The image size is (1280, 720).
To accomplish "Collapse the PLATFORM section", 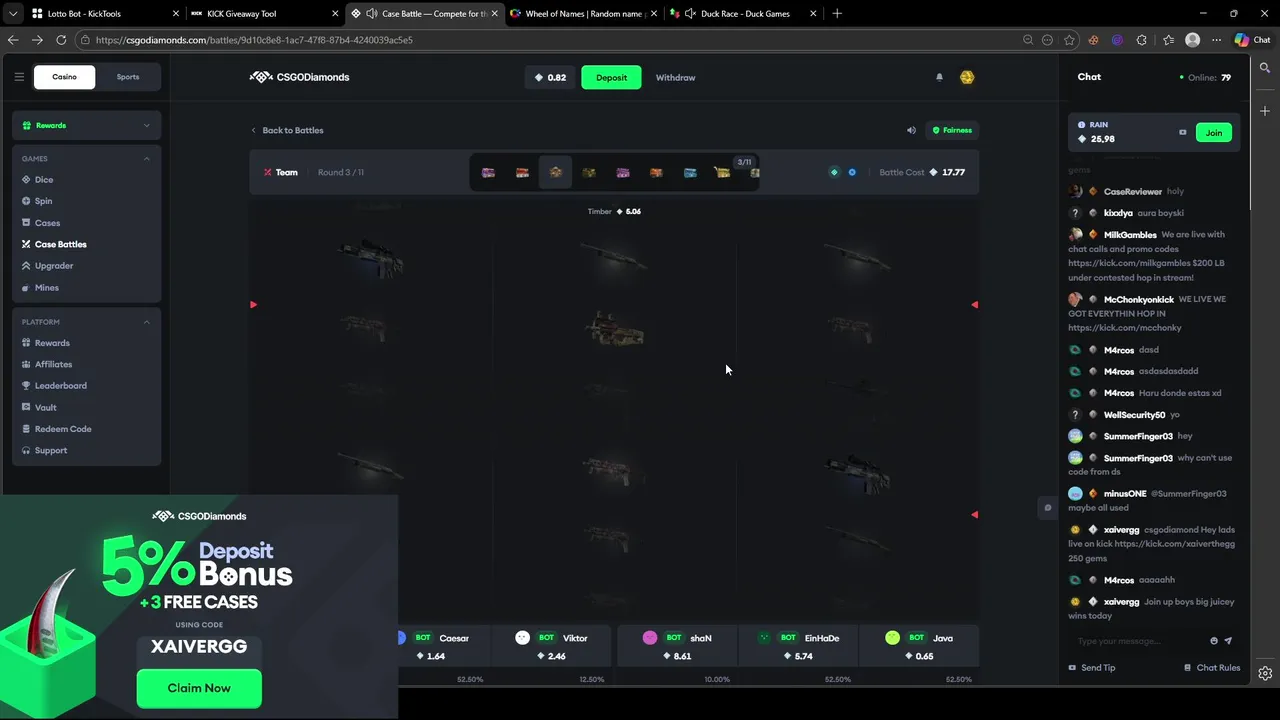I will [x=146, y=322].
